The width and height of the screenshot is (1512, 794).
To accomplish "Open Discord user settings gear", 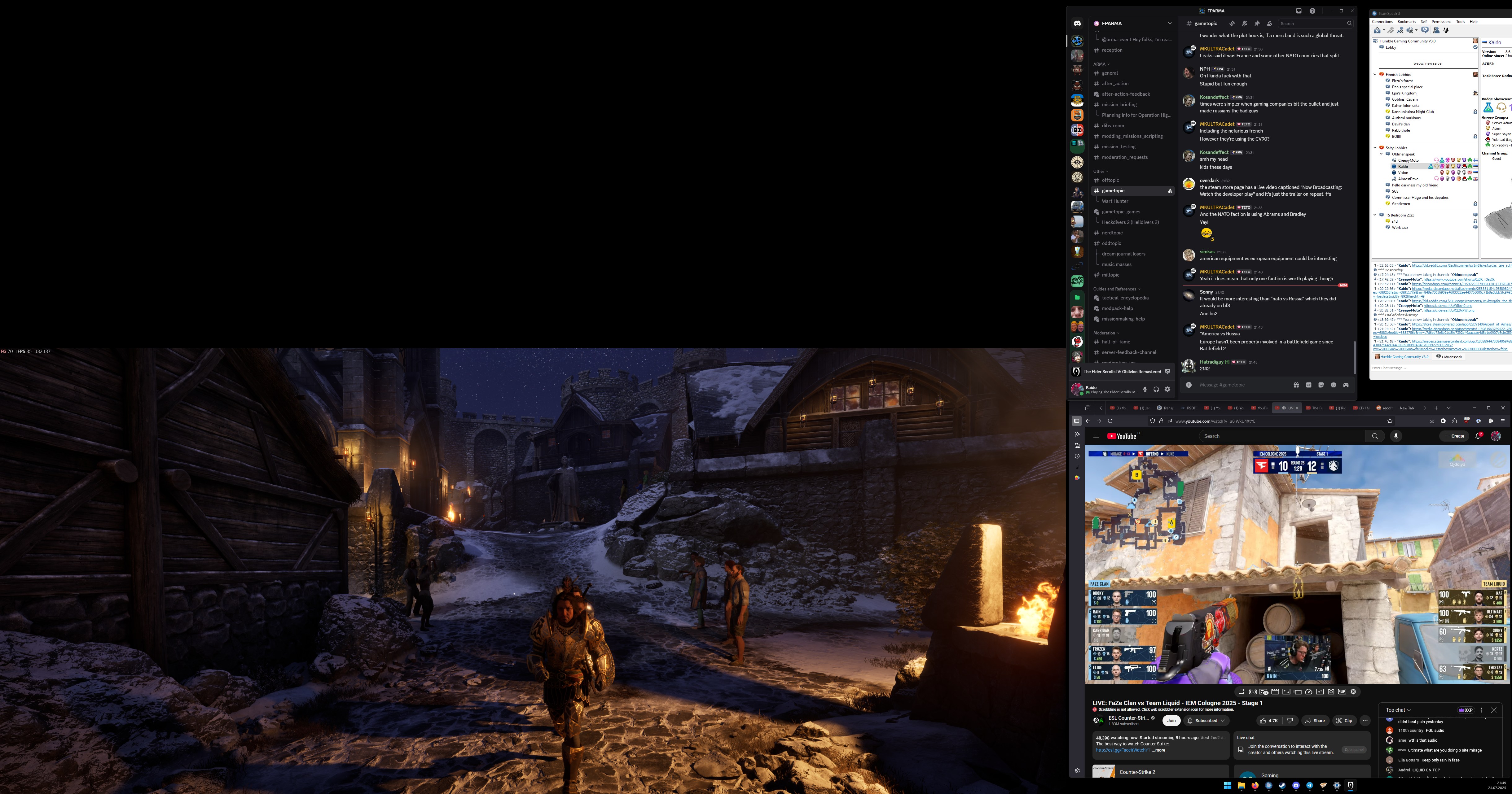I will [1167, 389].
